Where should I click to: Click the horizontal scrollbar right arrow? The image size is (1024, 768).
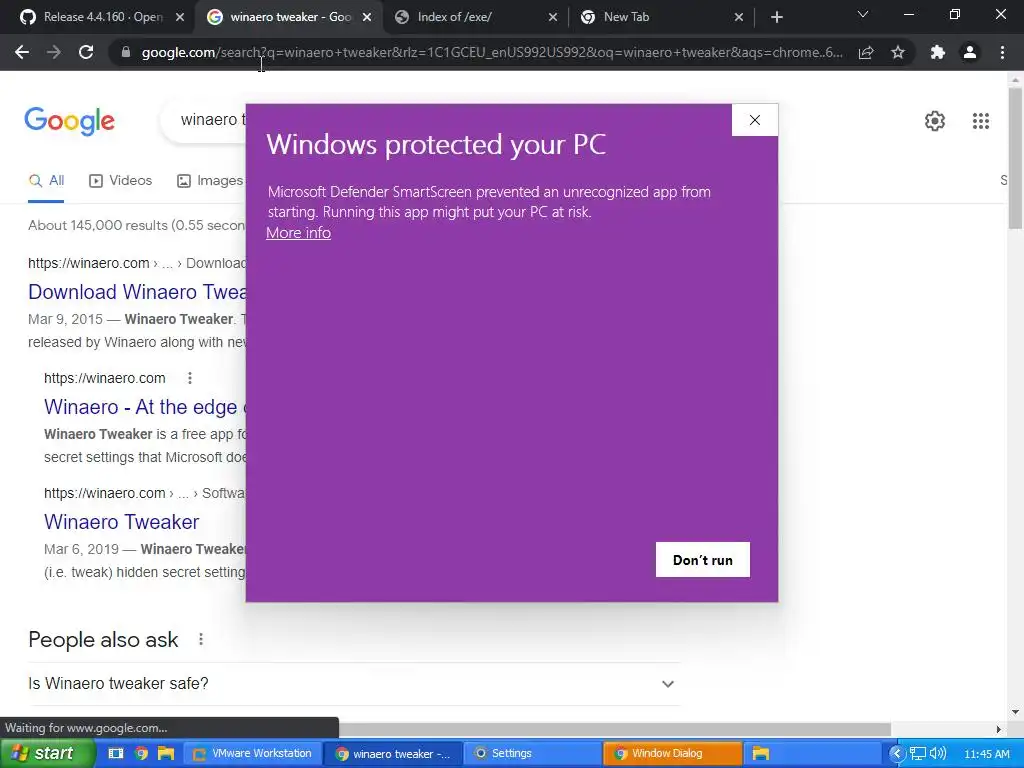pyautogui.click(x=999, y=729)
